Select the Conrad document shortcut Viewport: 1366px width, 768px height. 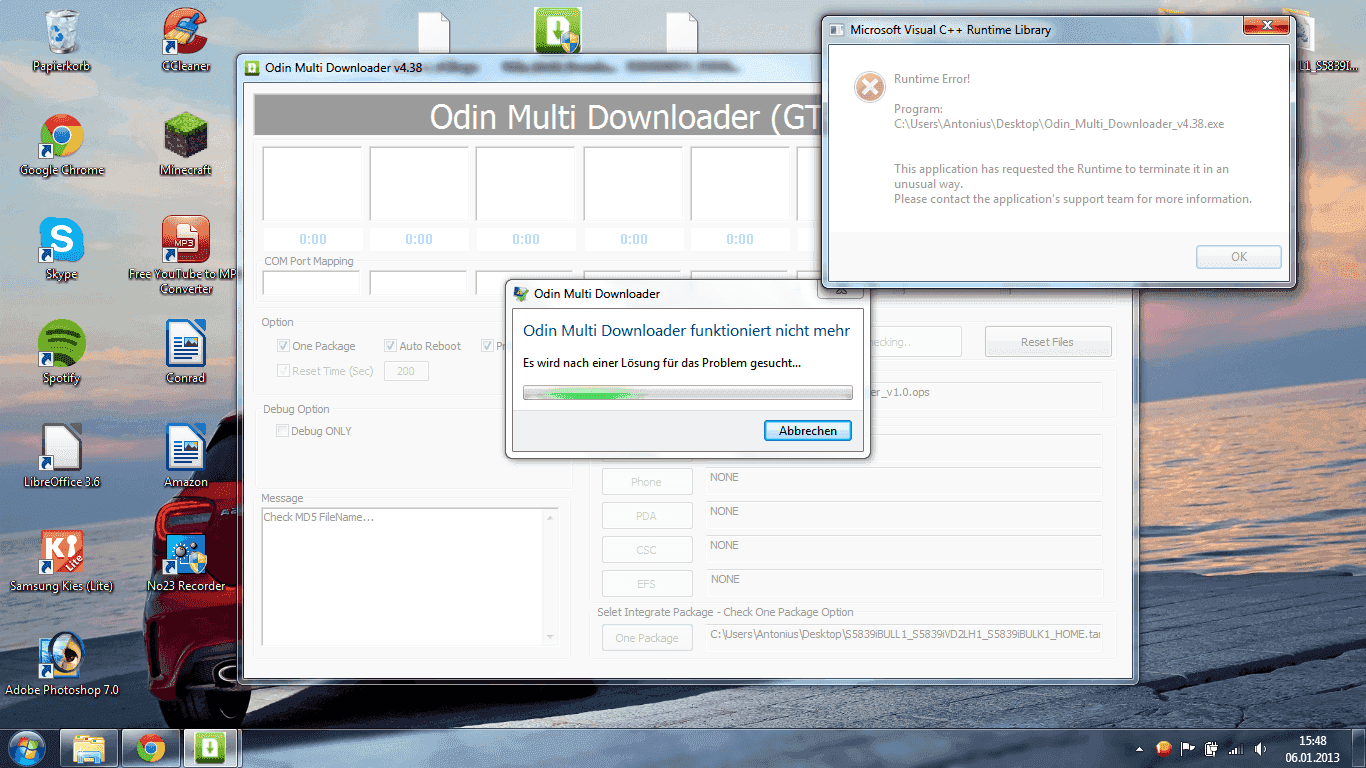click(186, 353)
